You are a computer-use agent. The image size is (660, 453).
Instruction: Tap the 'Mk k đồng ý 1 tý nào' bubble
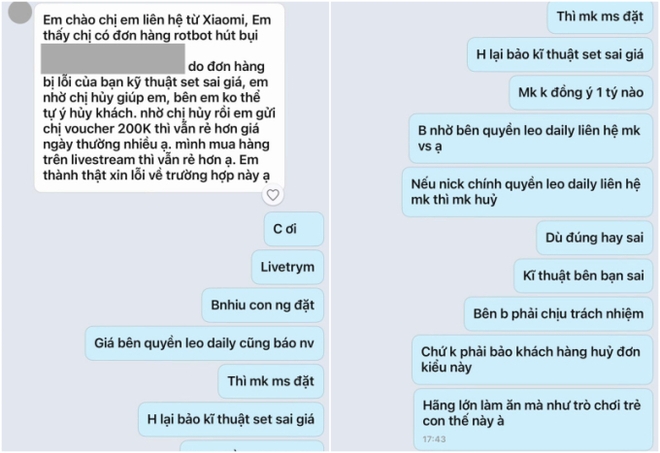coord(581,92)
